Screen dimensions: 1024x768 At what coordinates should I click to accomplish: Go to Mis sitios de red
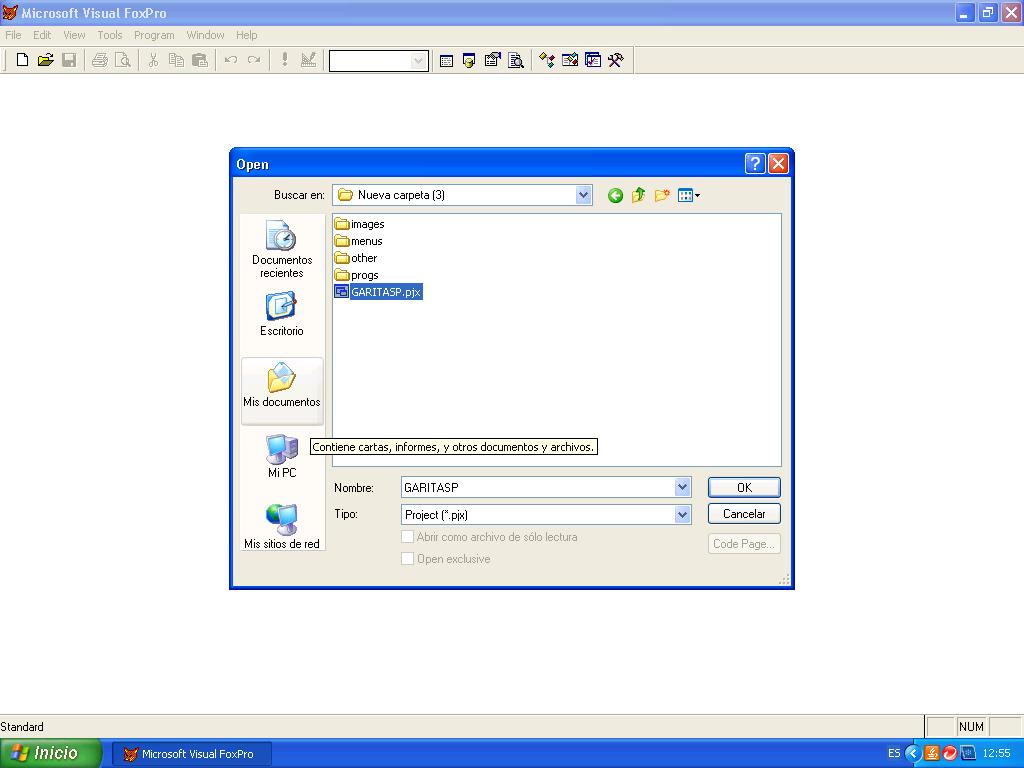282,526
